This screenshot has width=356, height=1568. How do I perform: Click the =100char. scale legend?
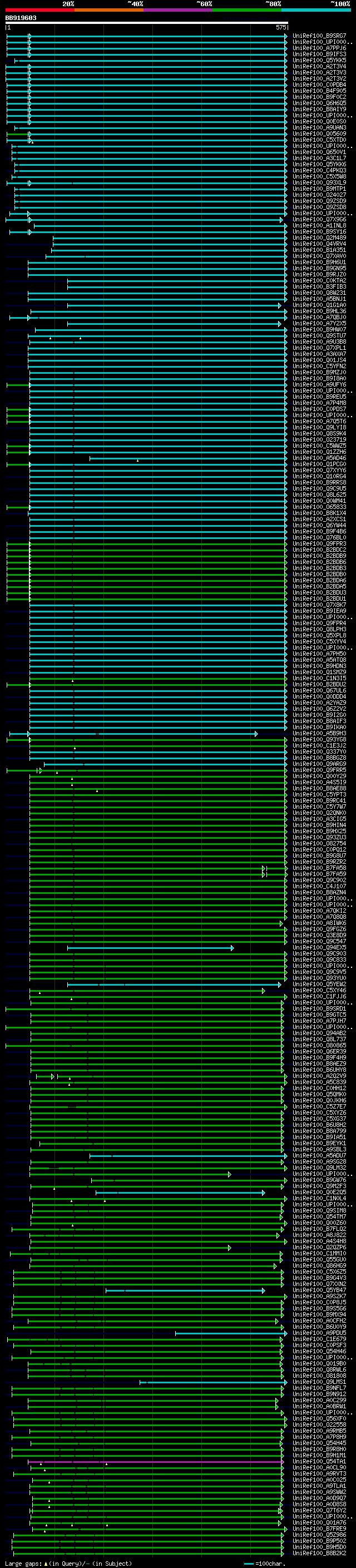[265, 1563]
